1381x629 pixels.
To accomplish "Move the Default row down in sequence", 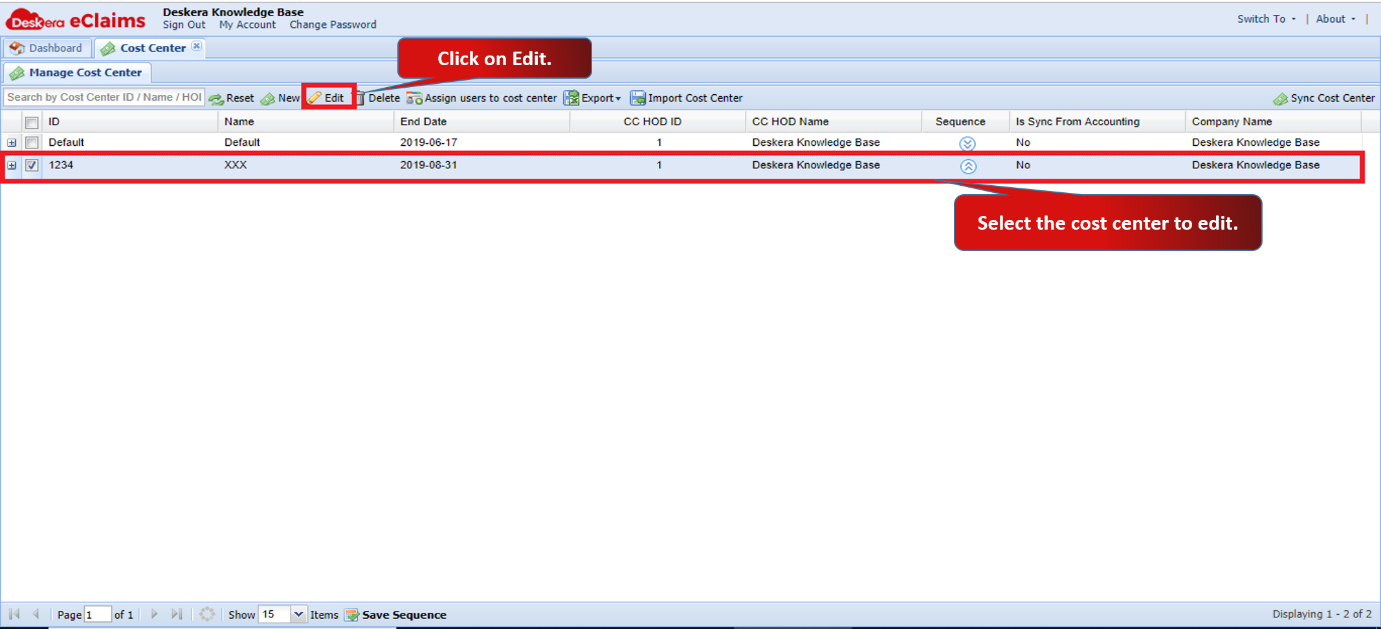I will pos(967,144).
